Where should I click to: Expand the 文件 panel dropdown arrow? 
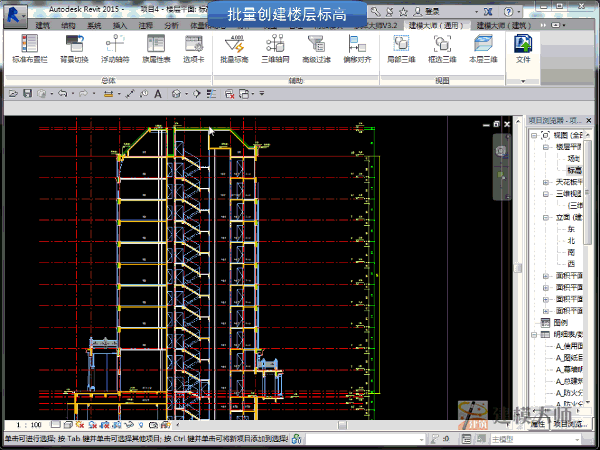[523, 81]
